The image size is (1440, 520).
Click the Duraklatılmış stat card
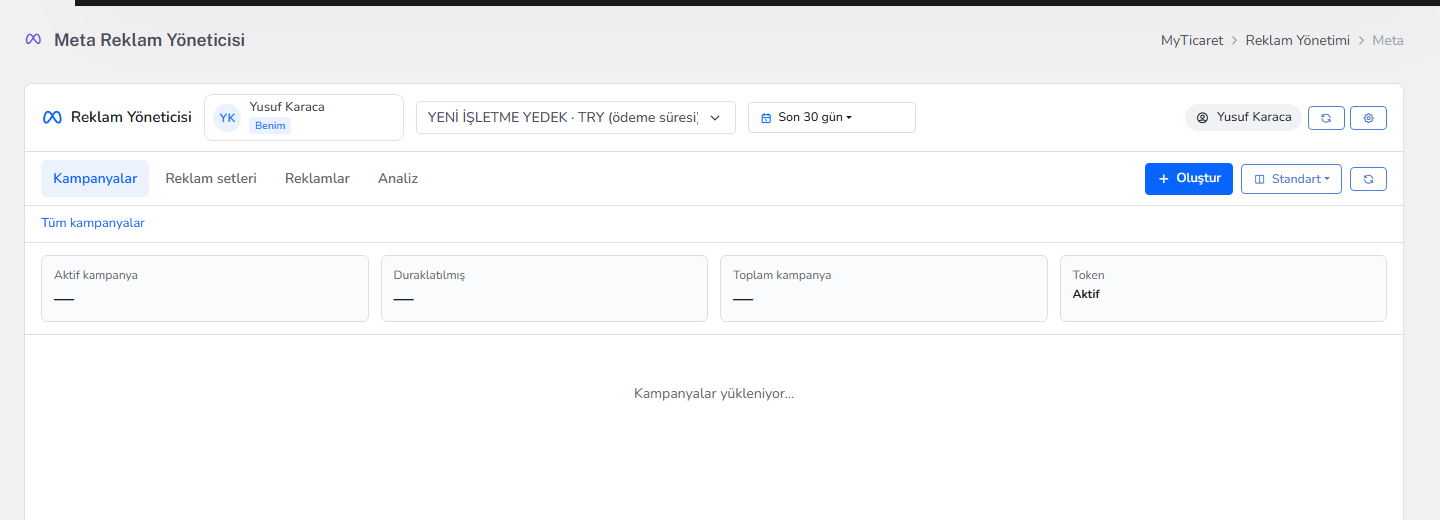544,288
